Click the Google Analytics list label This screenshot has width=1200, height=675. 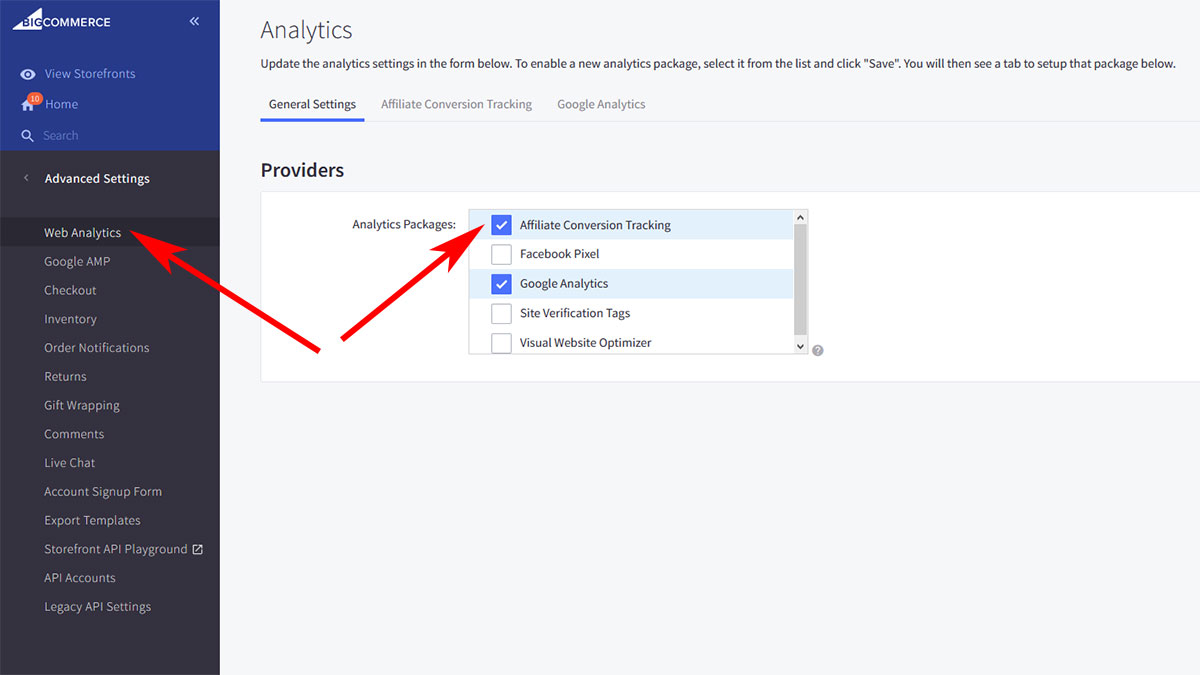coord(564,284)
